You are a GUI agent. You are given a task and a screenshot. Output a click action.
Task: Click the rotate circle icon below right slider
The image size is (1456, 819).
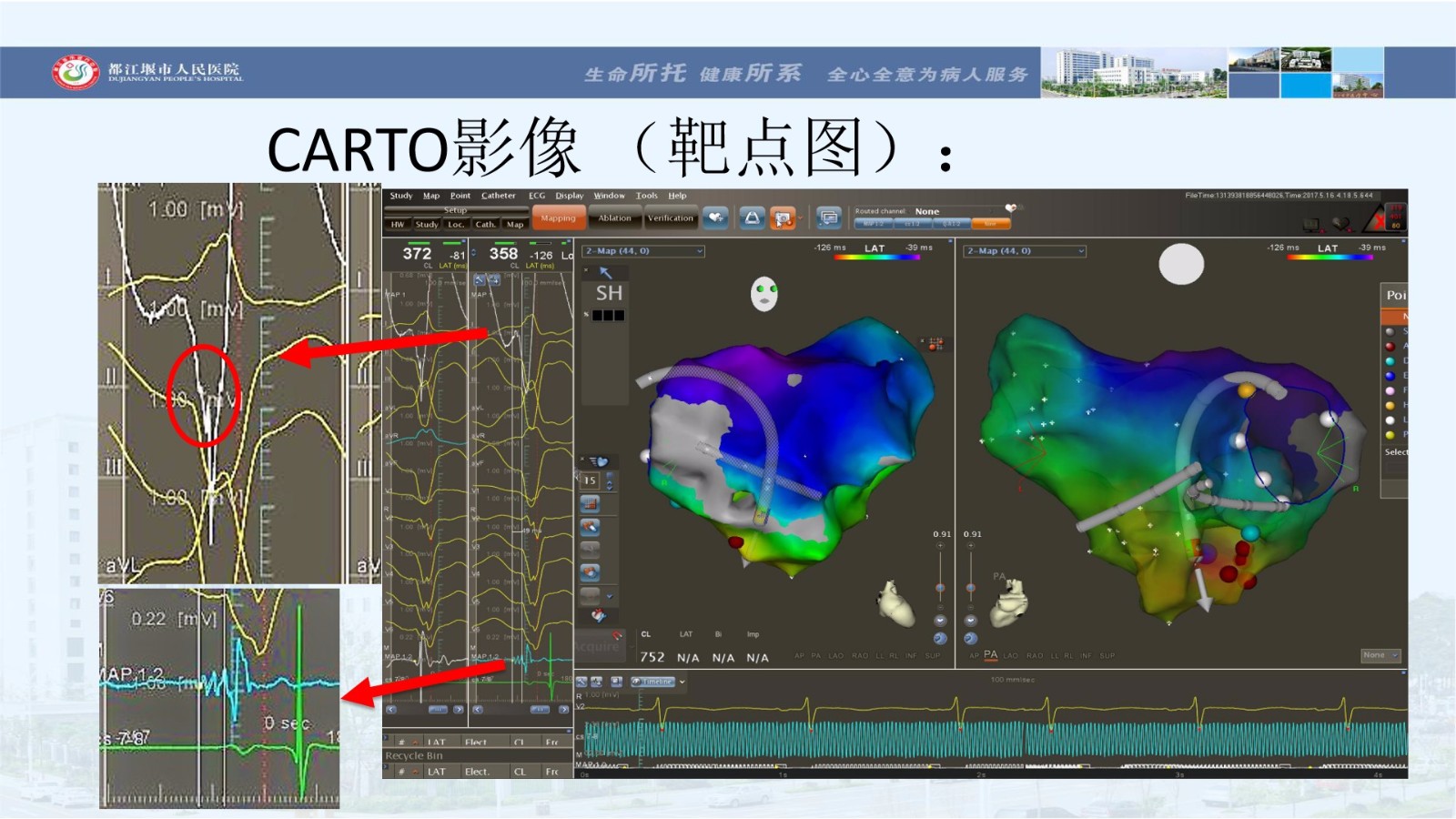click(x=971, y=638)
